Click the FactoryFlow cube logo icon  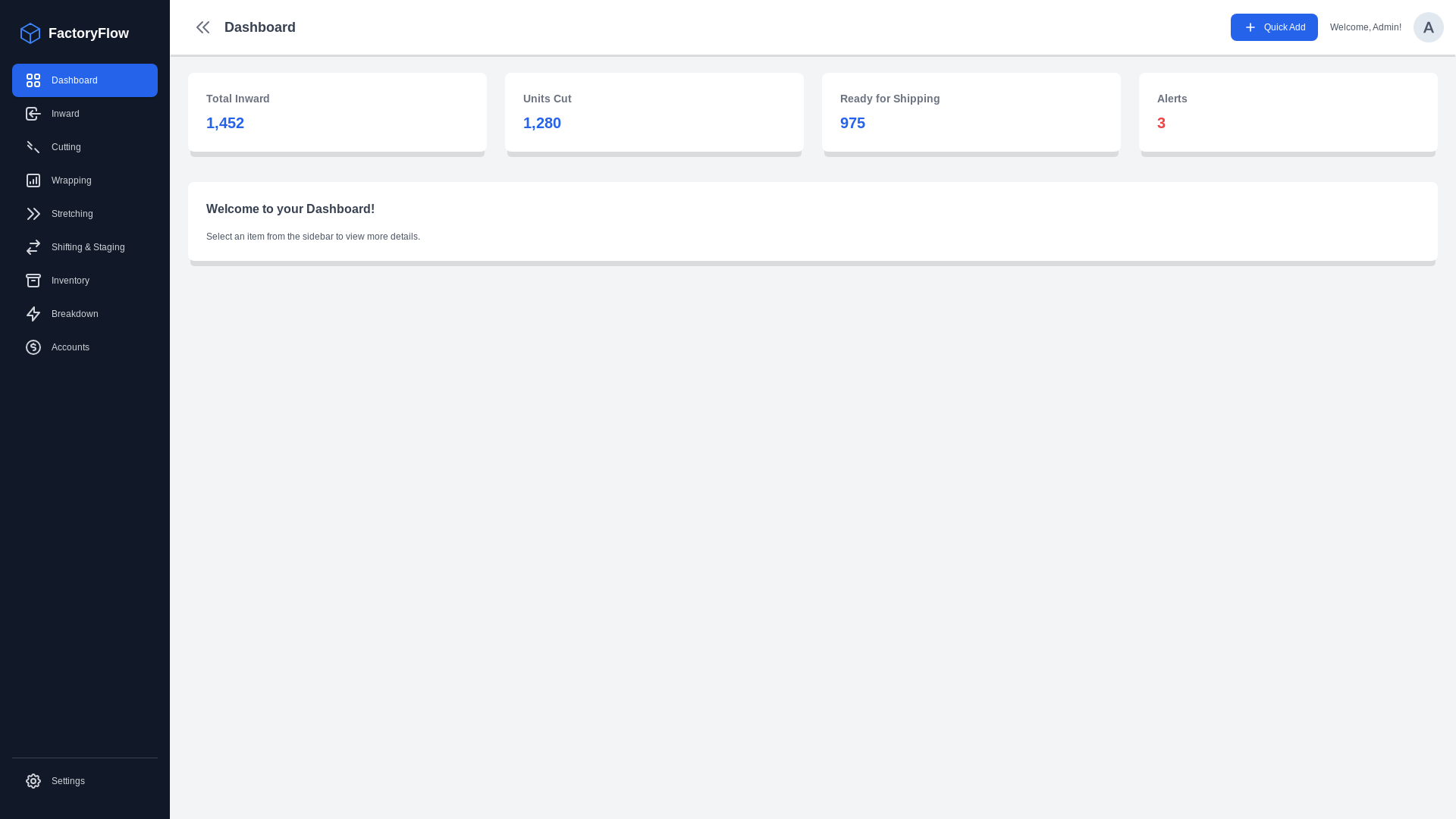point(30,33)
